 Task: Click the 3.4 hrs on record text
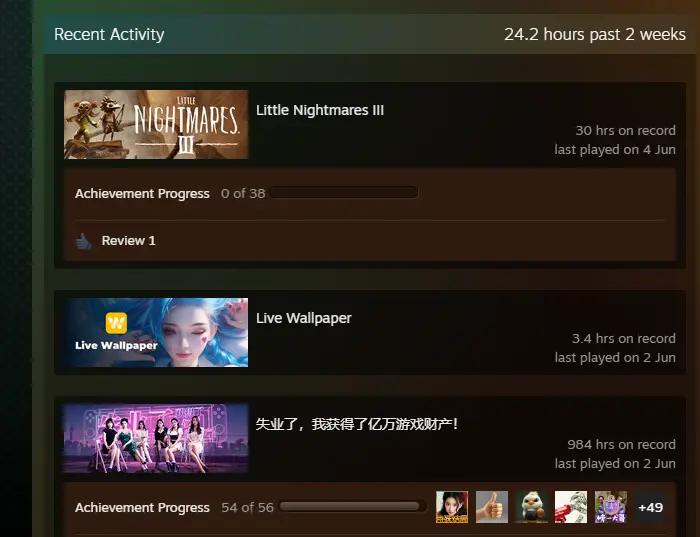(624, 339)
